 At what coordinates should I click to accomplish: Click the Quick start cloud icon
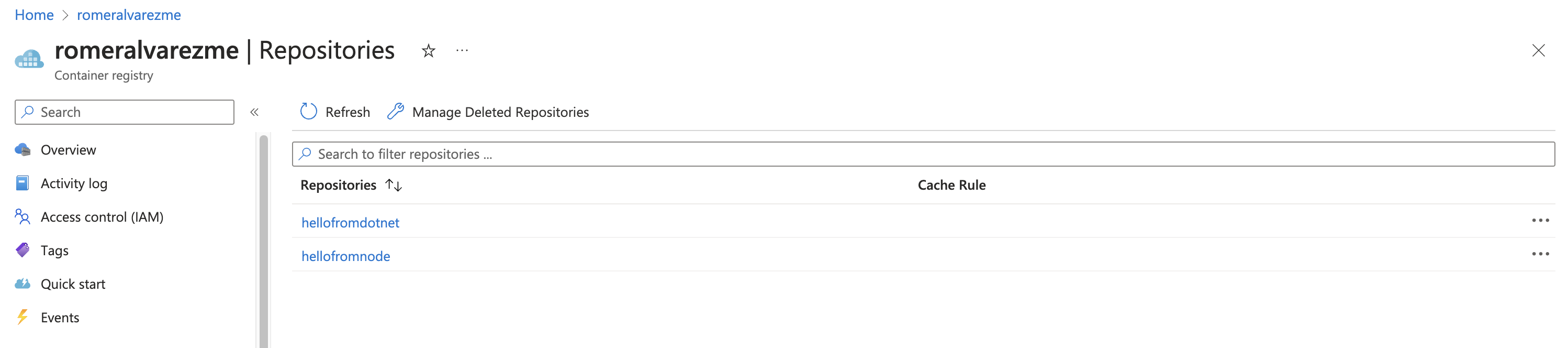point(23,284)
